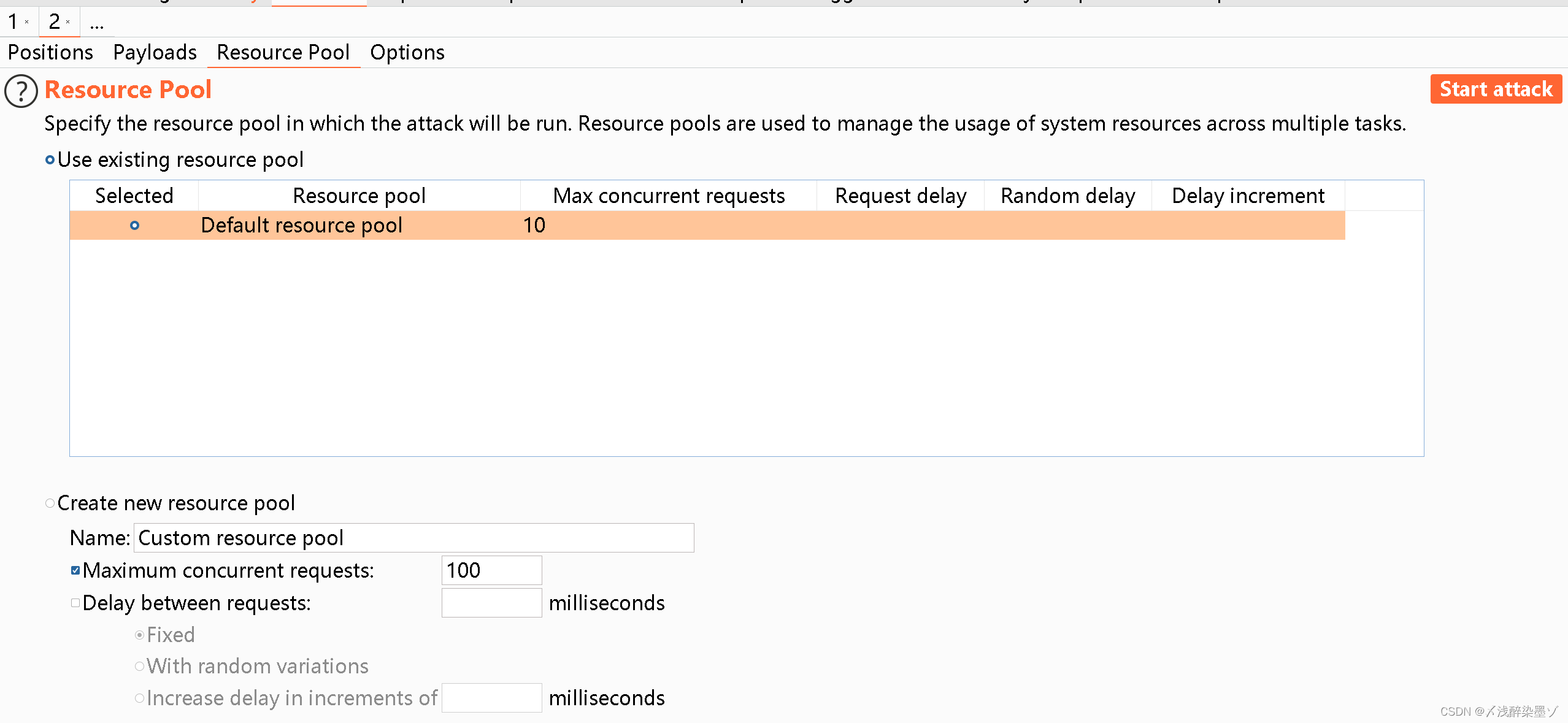The image size is (1568, 723).
Task: Close Intruder attack tab 1
Action: (x=27, y=22)
